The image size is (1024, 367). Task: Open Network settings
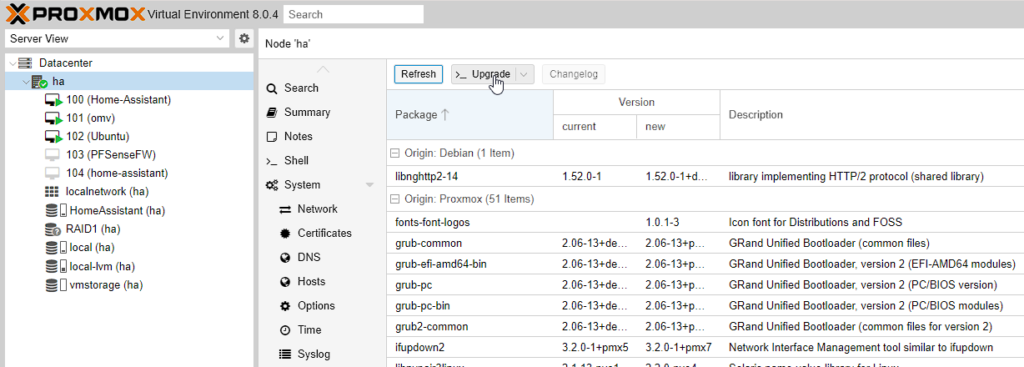[x=317, y=209]
